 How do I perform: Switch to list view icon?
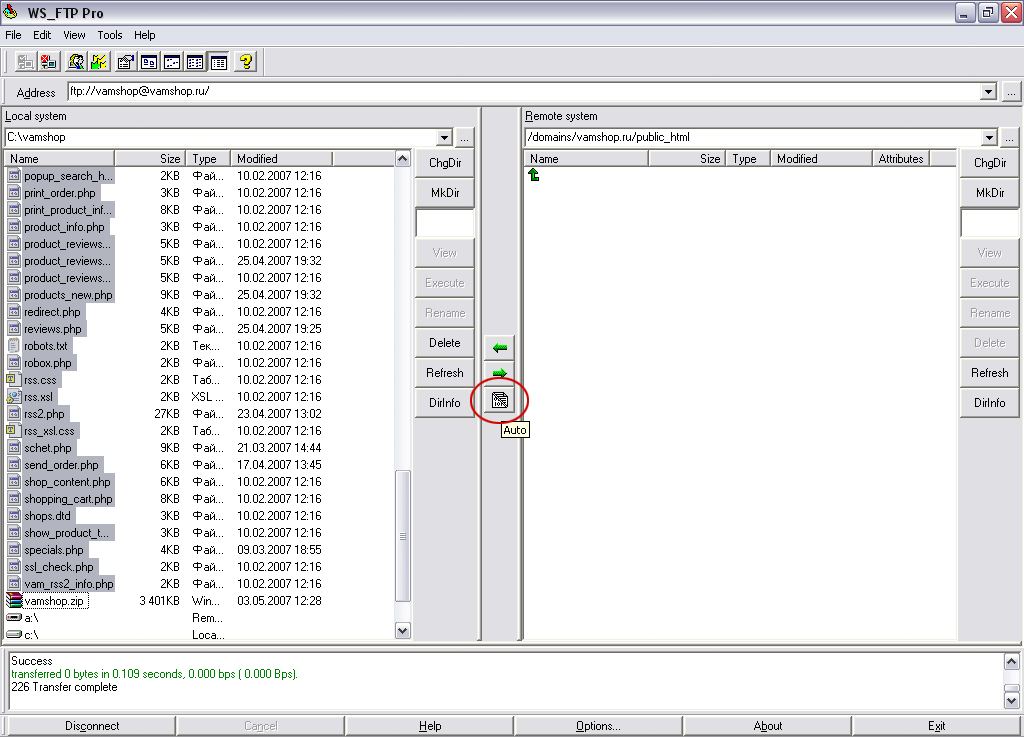click(x=195, y=62)
